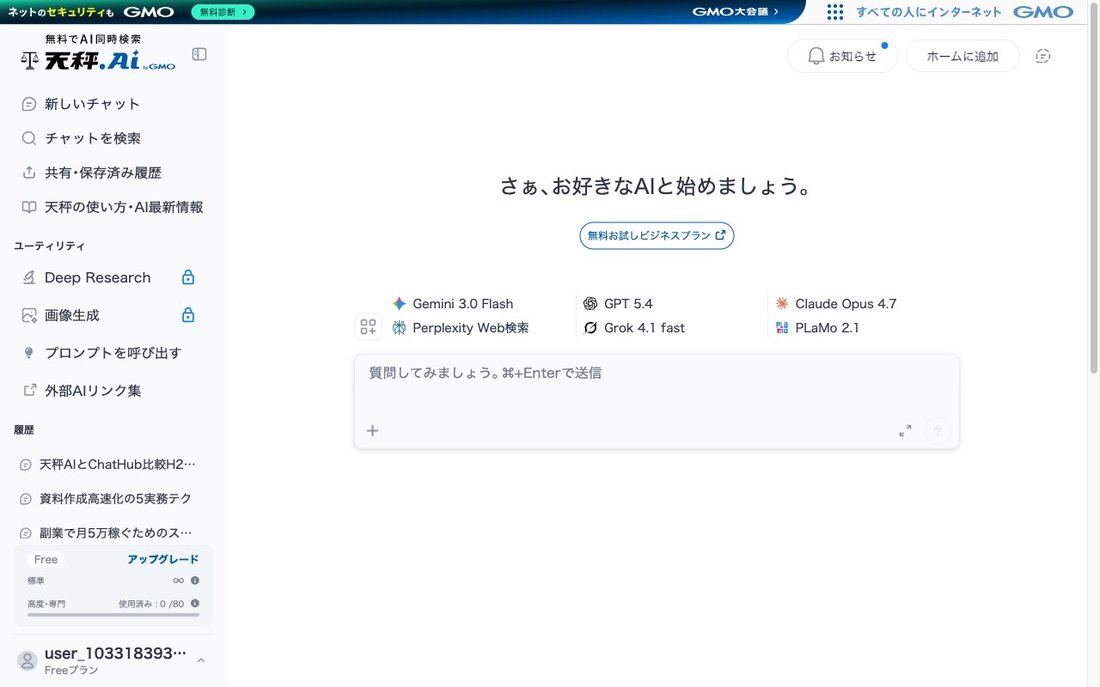
Task: Click 無料お試しビジネスプラン button
Action: tap(657, 236)
